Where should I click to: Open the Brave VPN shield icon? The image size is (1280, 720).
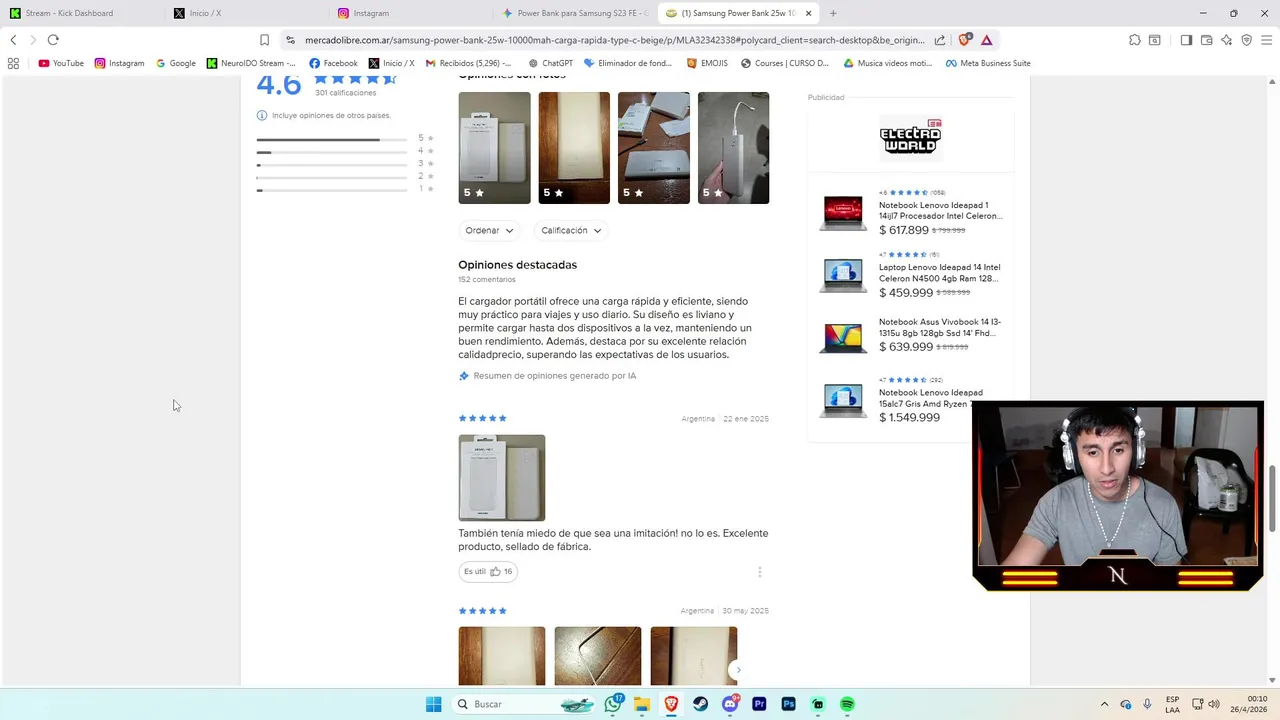point(1246,40)
